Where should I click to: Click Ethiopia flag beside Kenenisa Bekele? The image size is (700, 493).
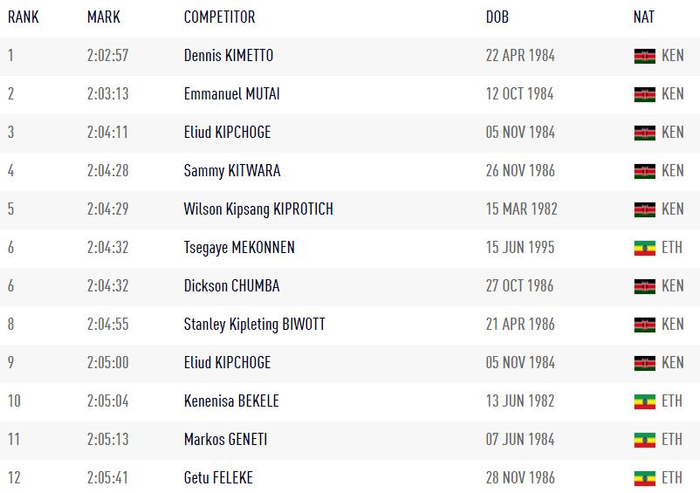[x=644, y=402]
